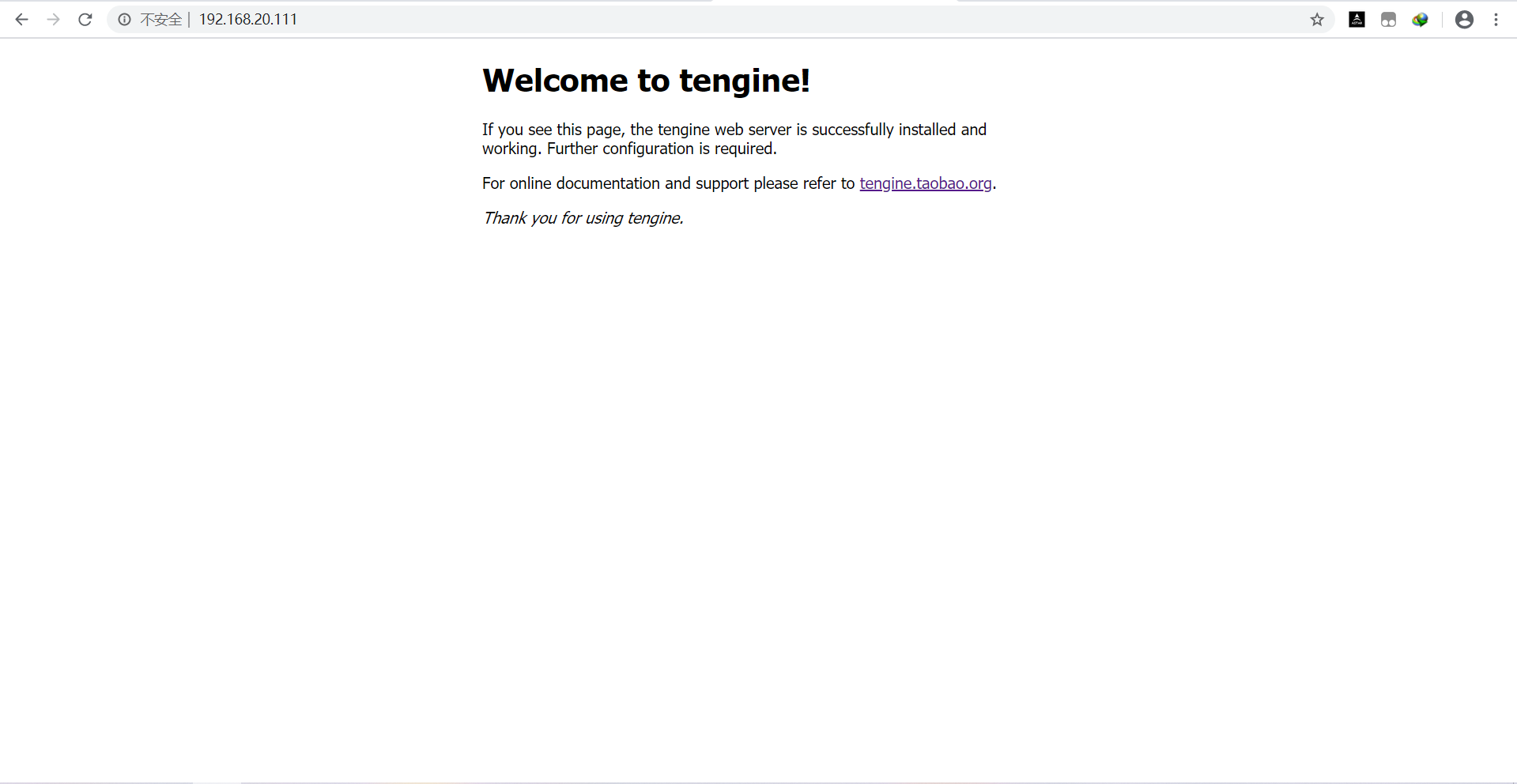Viewport: 1517px width, 784px height.
Task: Open the Chrome three-dot menu
Action: coord(1496,20)
